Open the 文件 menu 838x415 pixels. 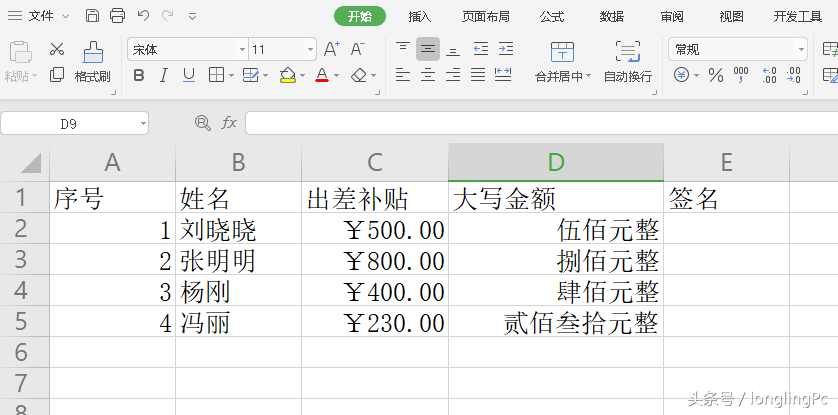[41, 16]
